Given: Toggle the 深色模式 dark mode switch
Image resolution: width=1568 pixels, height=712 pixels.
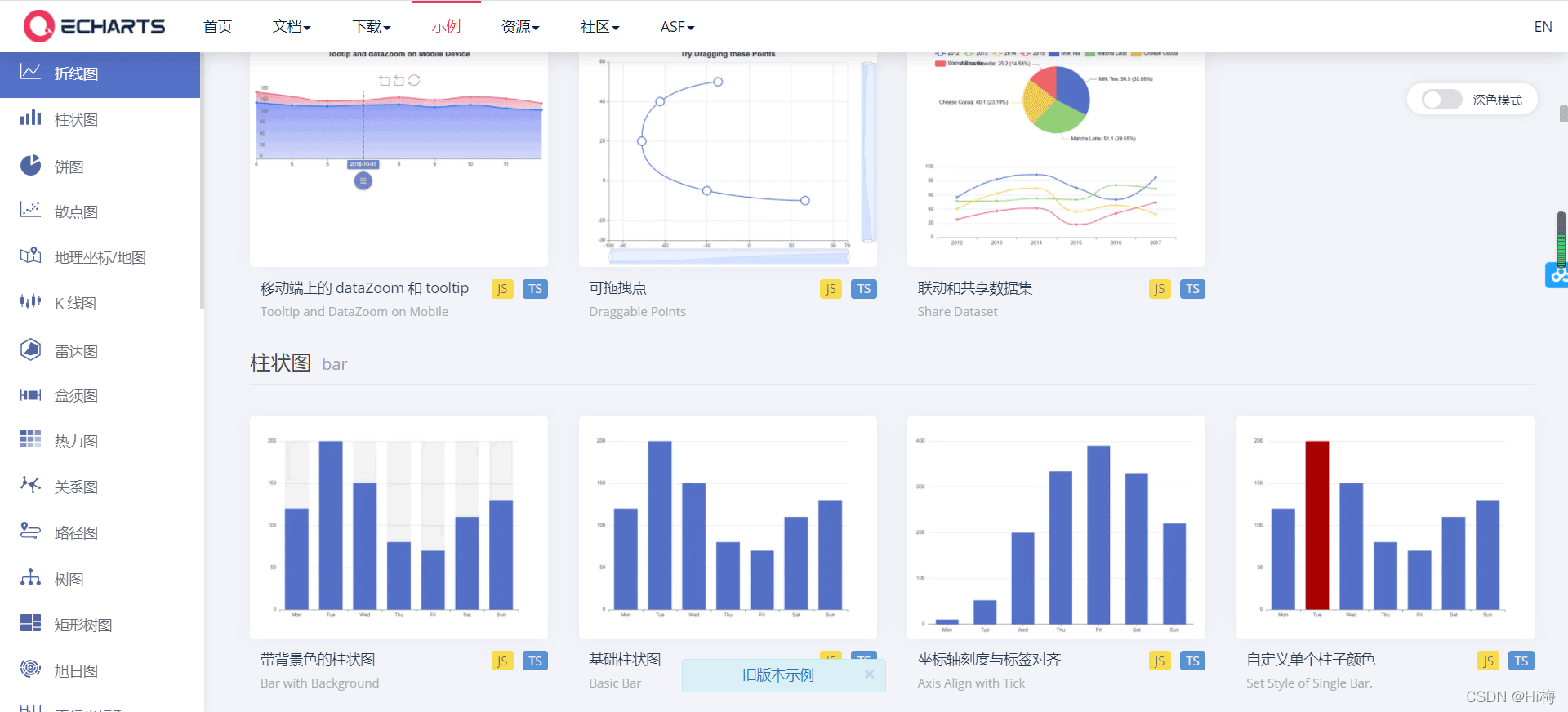Looking at the screenshot, I should coord(1441,100).
